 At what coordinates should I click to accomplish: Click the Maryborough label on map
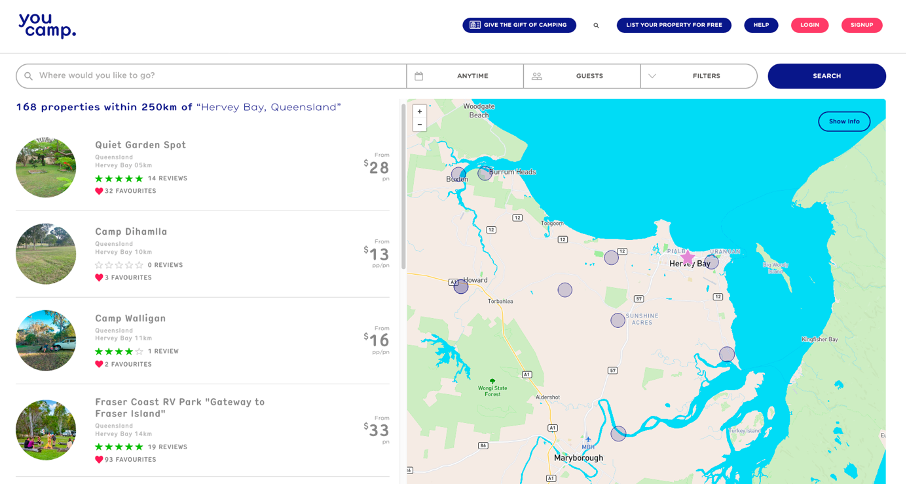[x=578, y=458]
